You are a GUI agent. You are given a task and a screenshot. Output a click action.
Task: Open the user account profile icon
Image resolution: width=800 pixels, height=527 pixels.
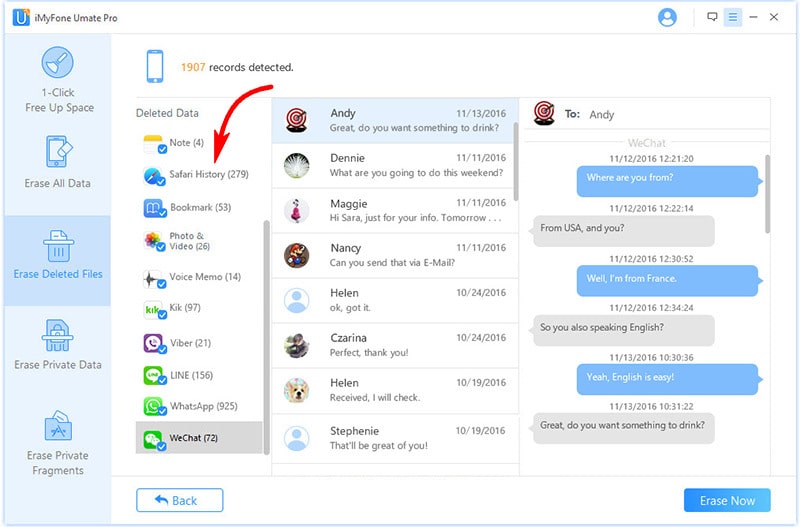667,18
